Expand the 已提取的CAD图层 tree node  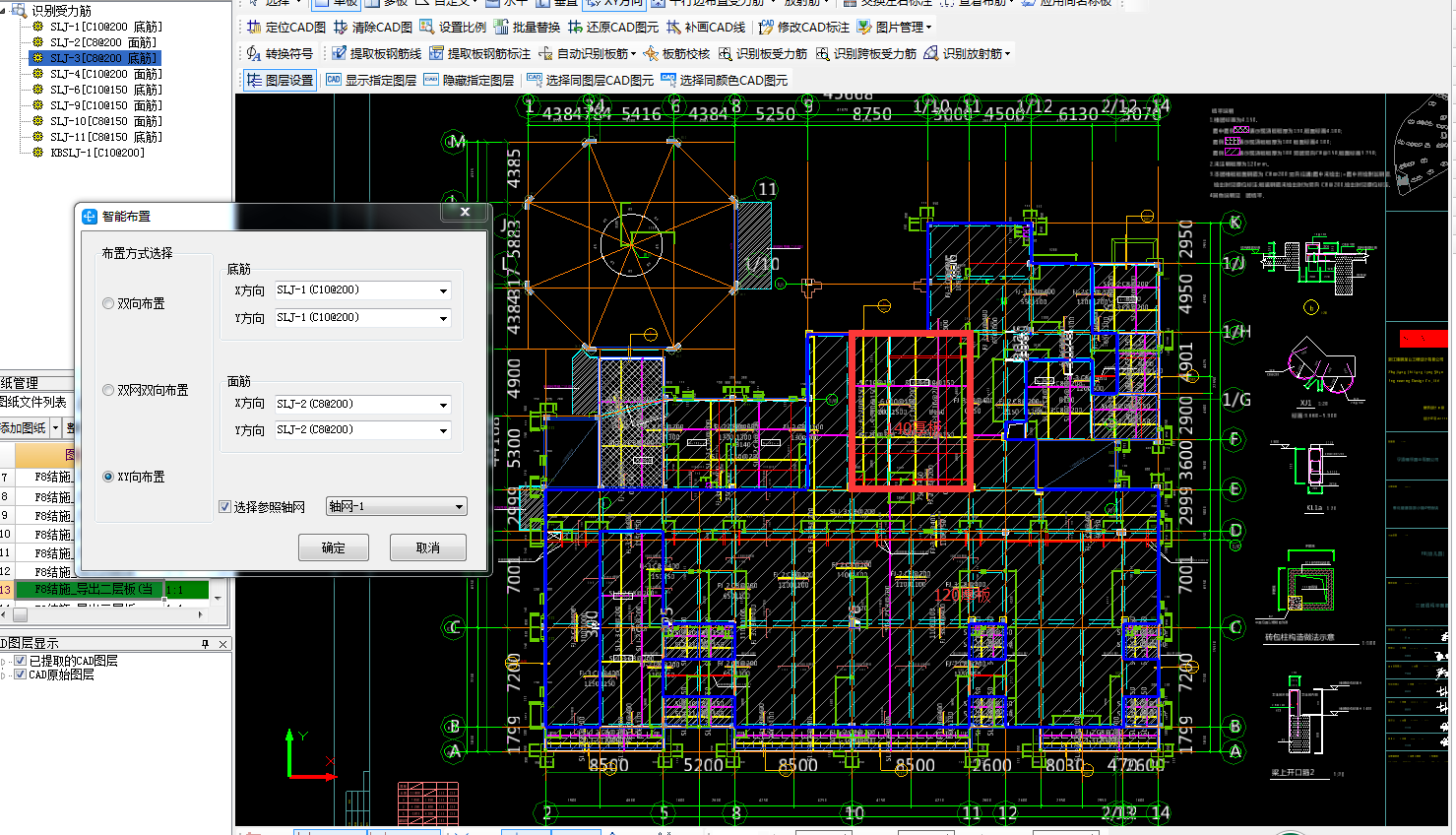pyautogui.click(x=5, y=661)
